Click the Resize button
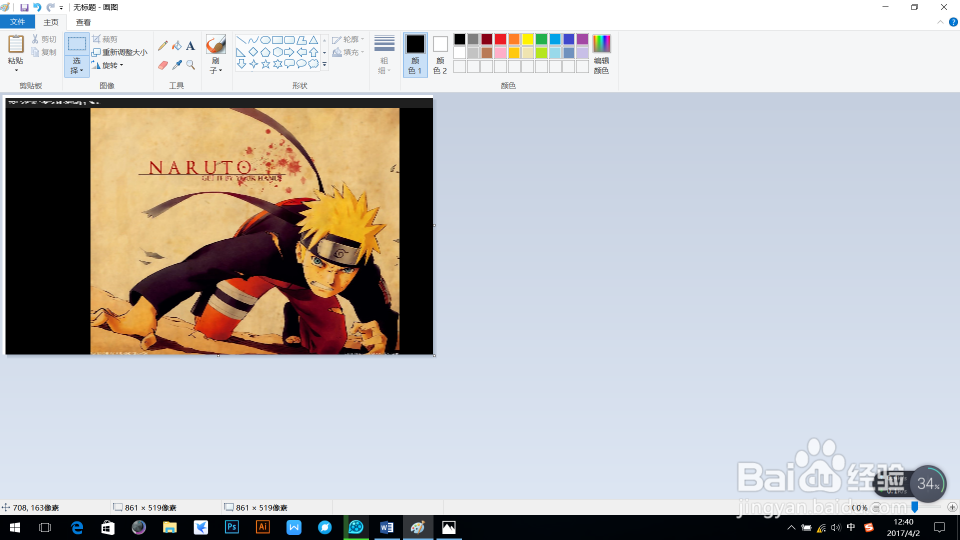Viewport: 960px width, 540px height. 120,53
